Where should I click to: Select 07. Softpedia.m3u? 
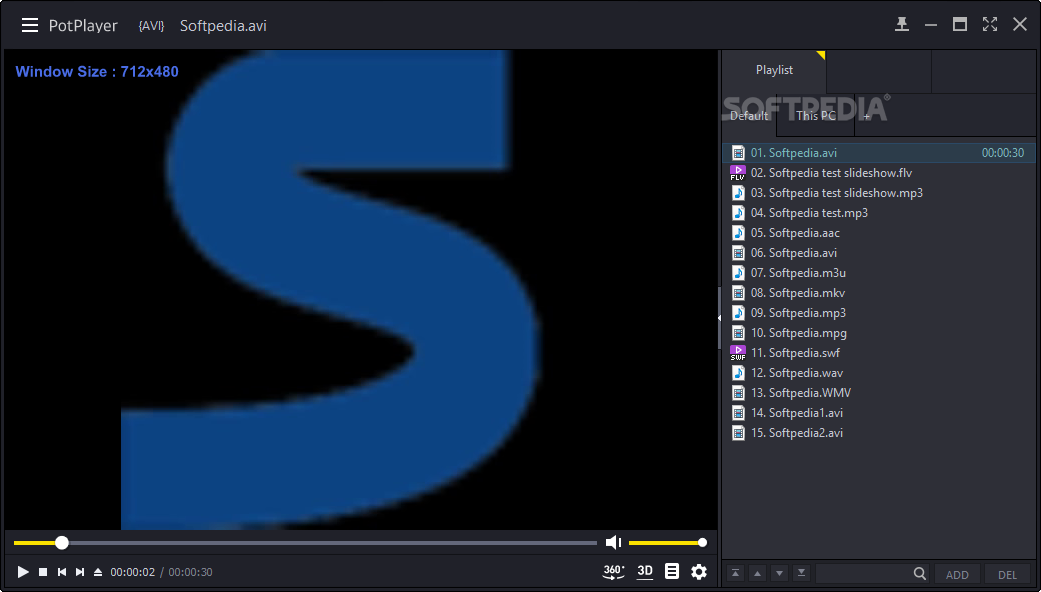[878, 273]
